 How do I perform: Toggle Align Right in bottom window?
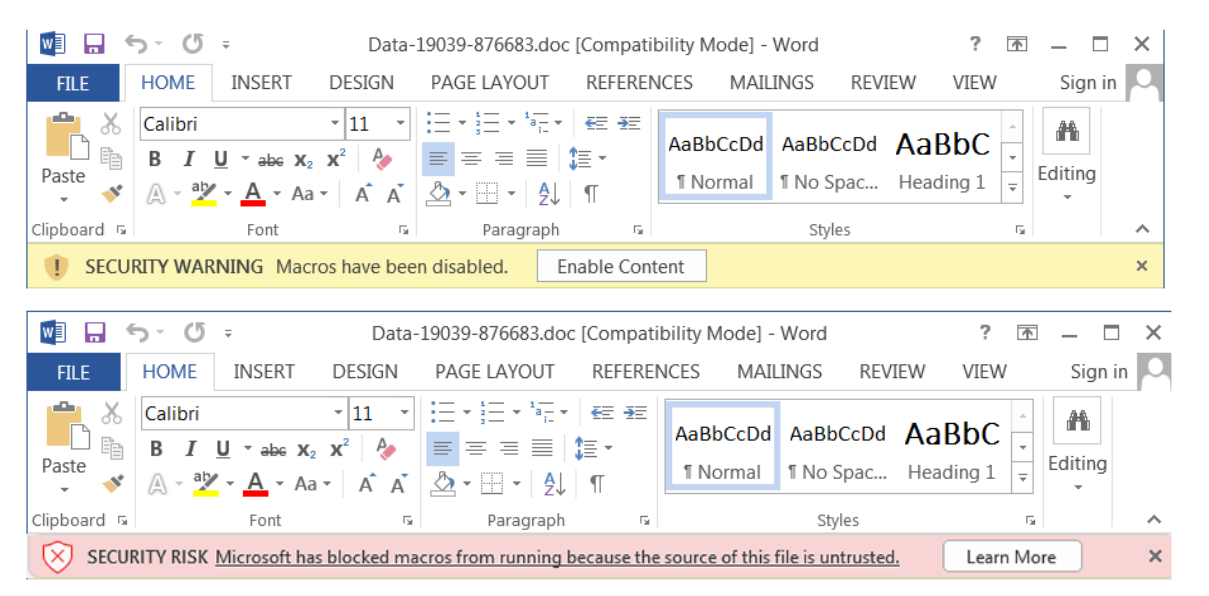(509, 448)
